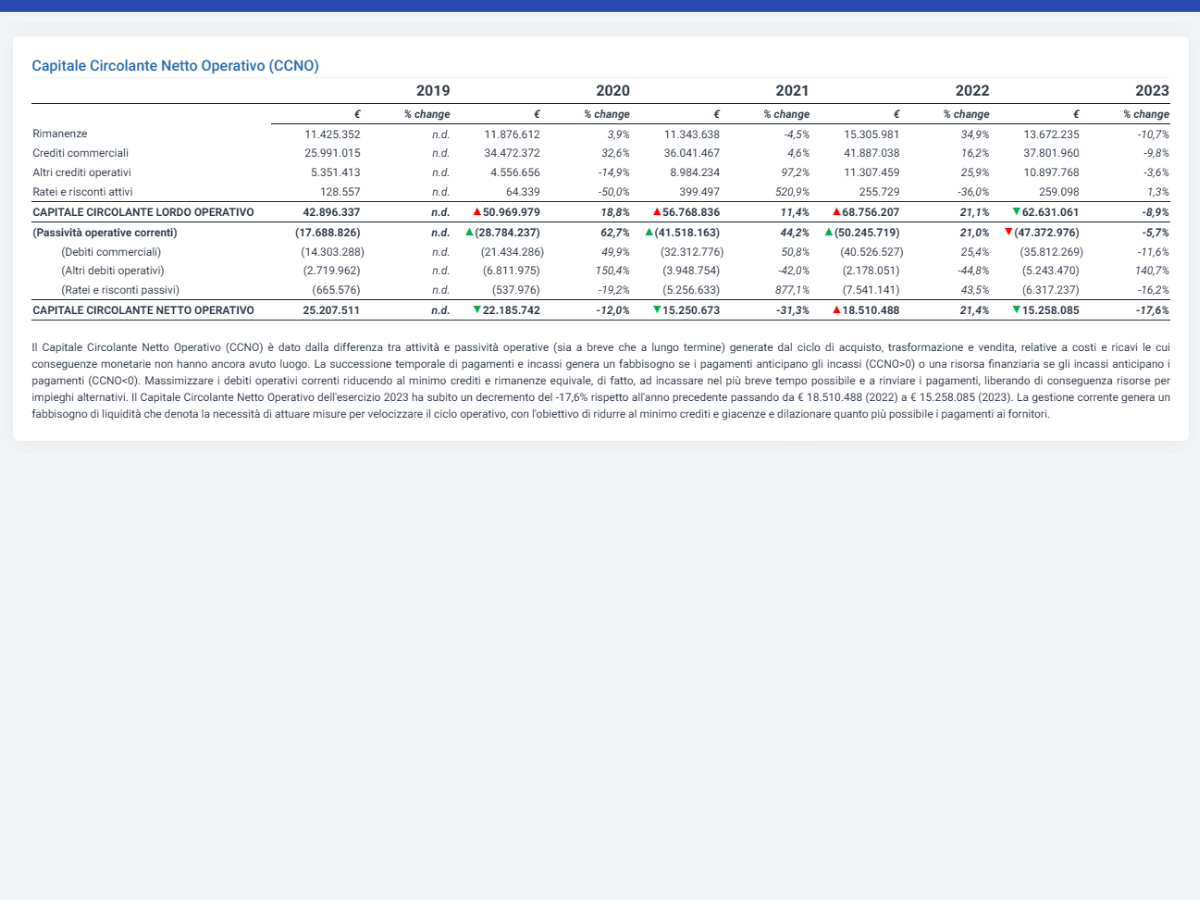The height and width of the screenshot is (900, 1200).
Task: Click the value 37.801.960
Action: tap(1052, 153)
